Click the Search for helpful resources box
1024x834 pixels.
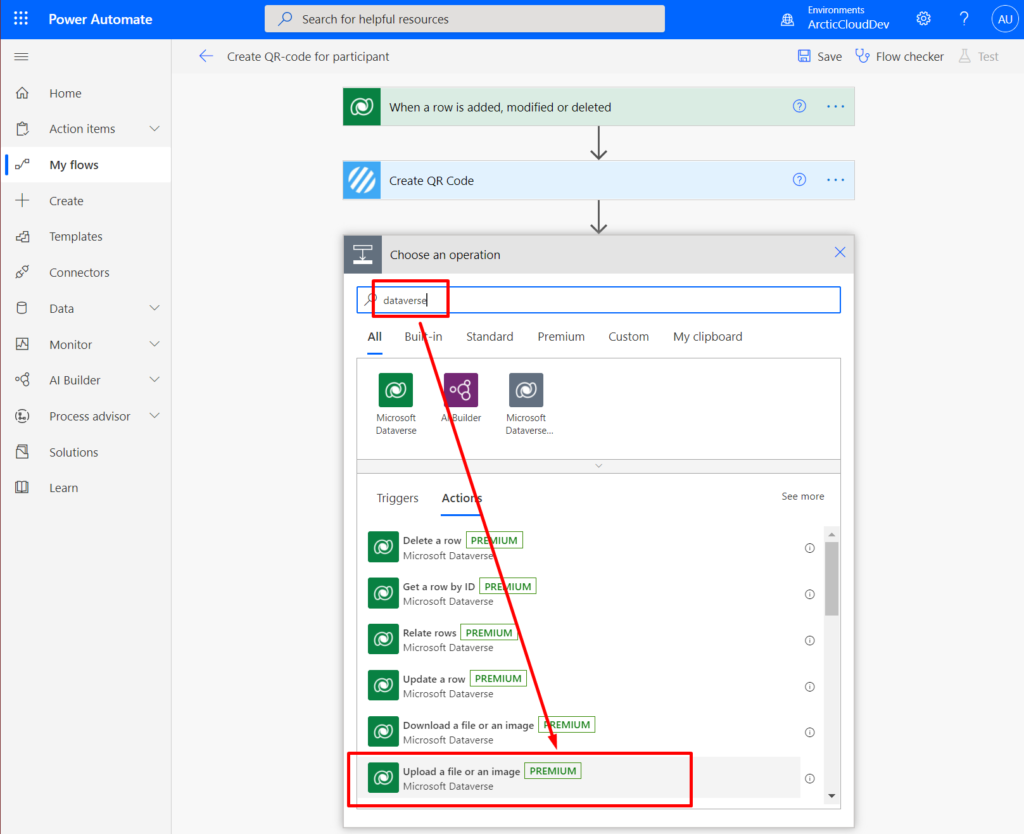(x=464, y=19)
